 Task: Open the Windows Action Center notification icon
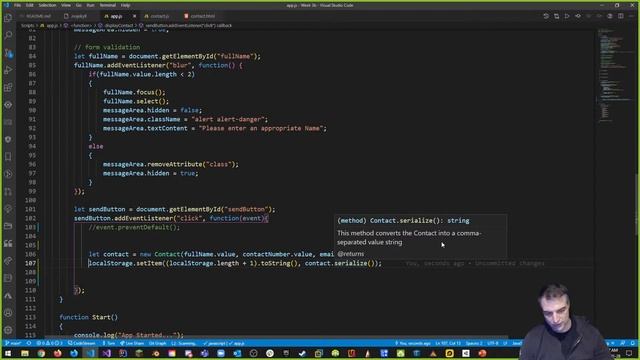tap(629, 353)
